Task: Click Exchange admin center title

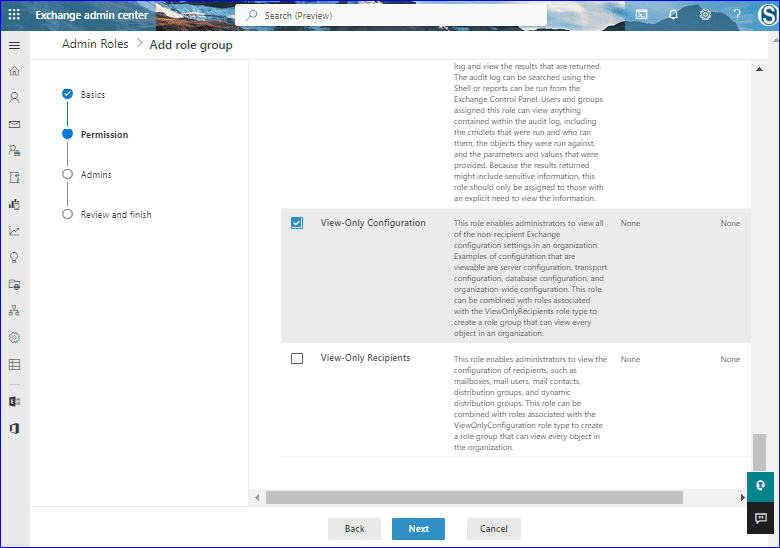Action: tap(92, 15)
